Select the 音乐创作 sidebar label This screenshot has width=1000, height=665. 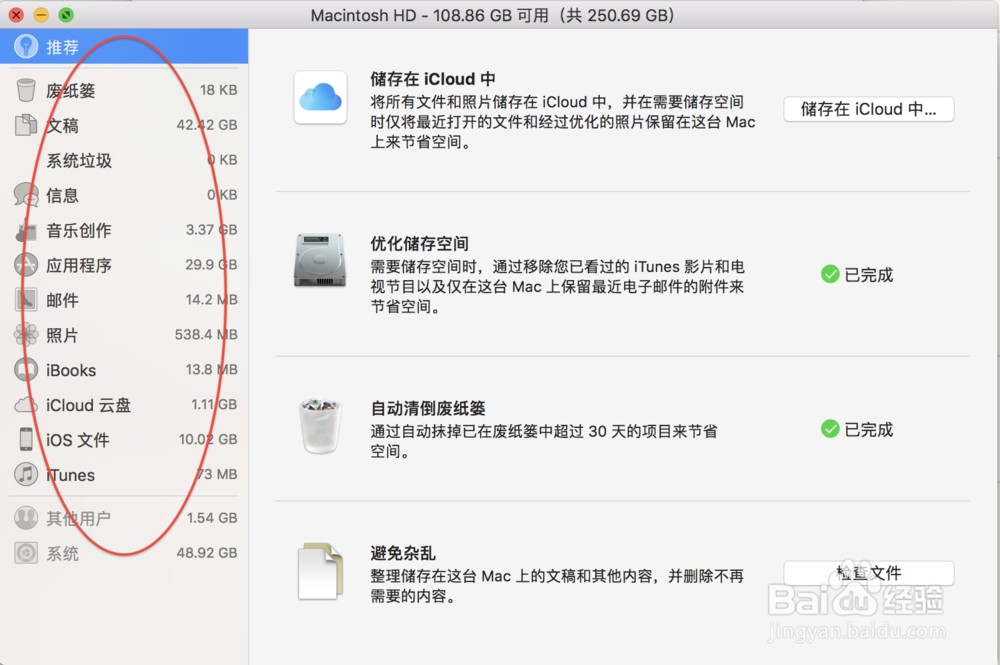(79, 230)
